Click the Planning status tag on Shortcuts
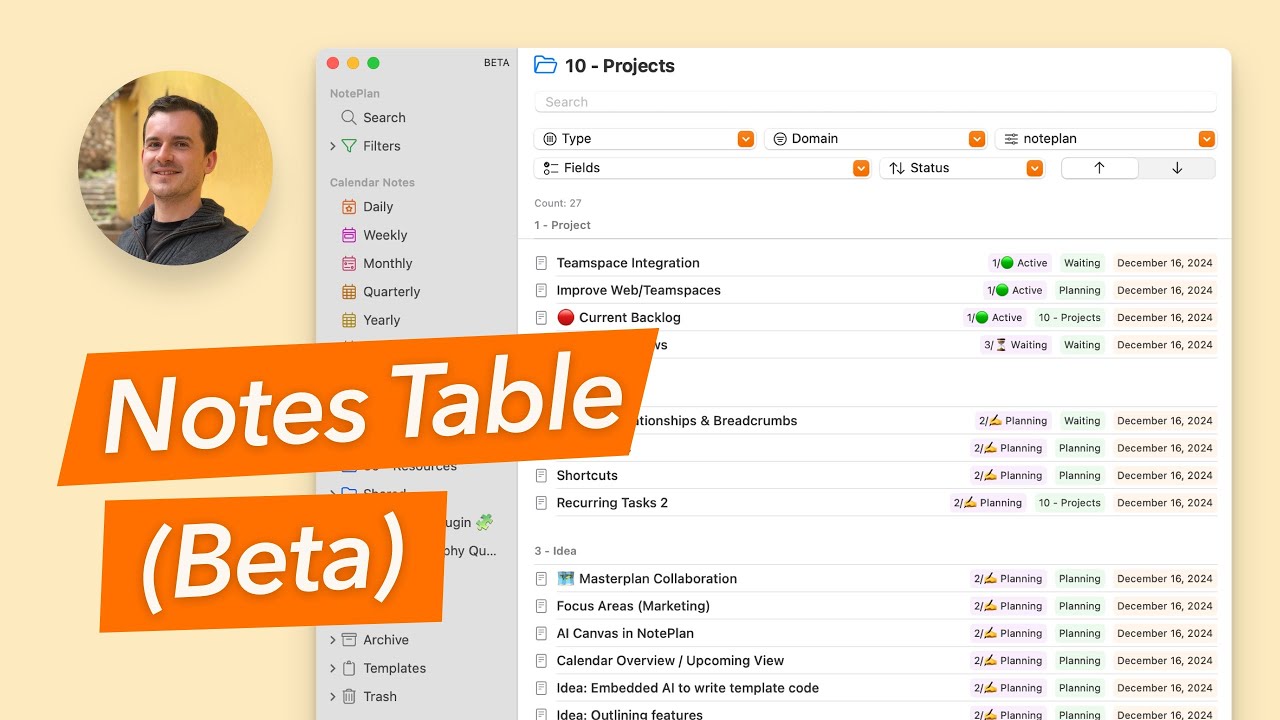Viewport: 1280px width, 720px height. (x=1011, y=475)
